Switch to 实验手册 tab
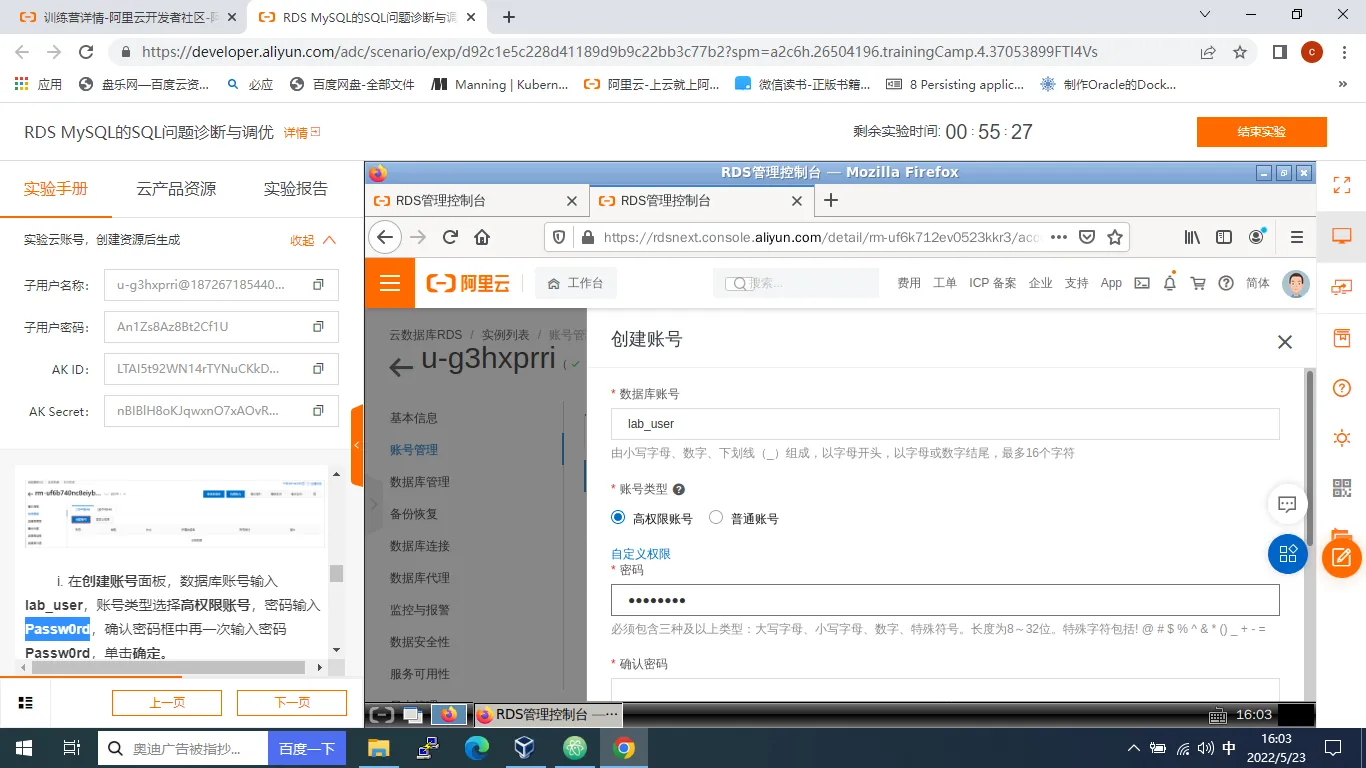This screenshot has width=1366, height=768. click(56, 188)
